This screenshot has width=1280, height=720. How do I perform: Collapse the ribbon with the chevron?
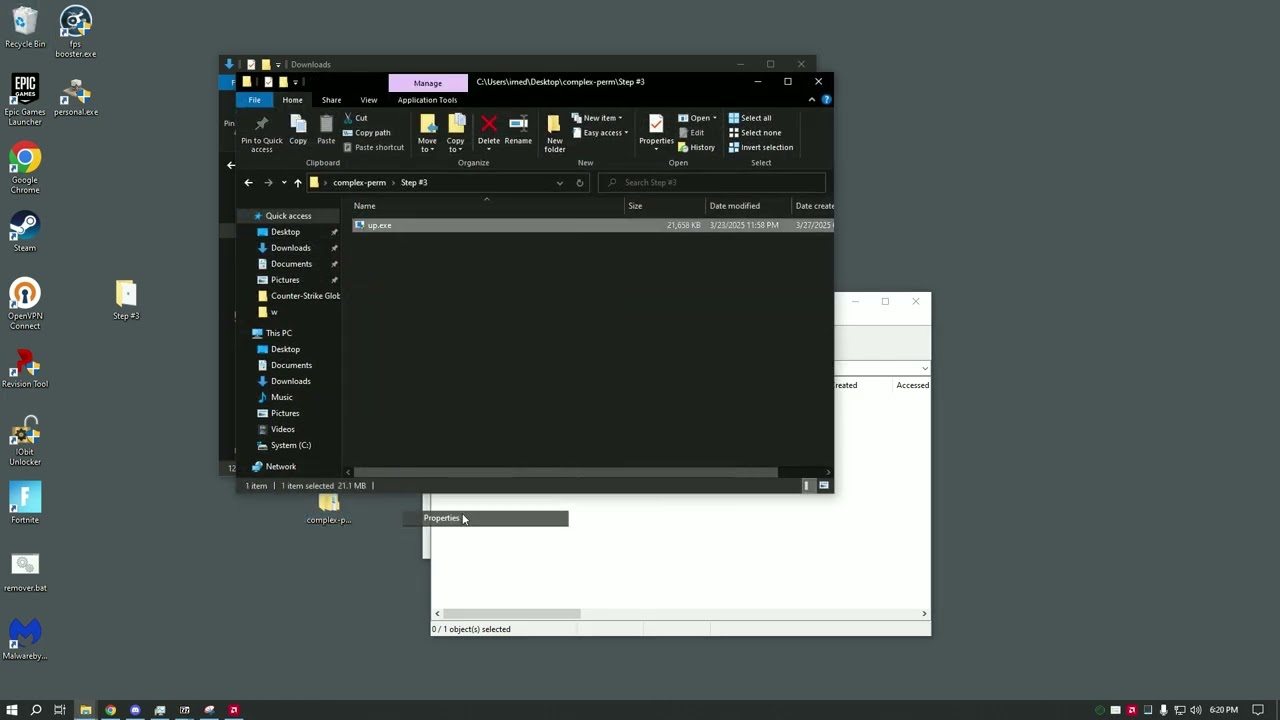coord(811,100)
